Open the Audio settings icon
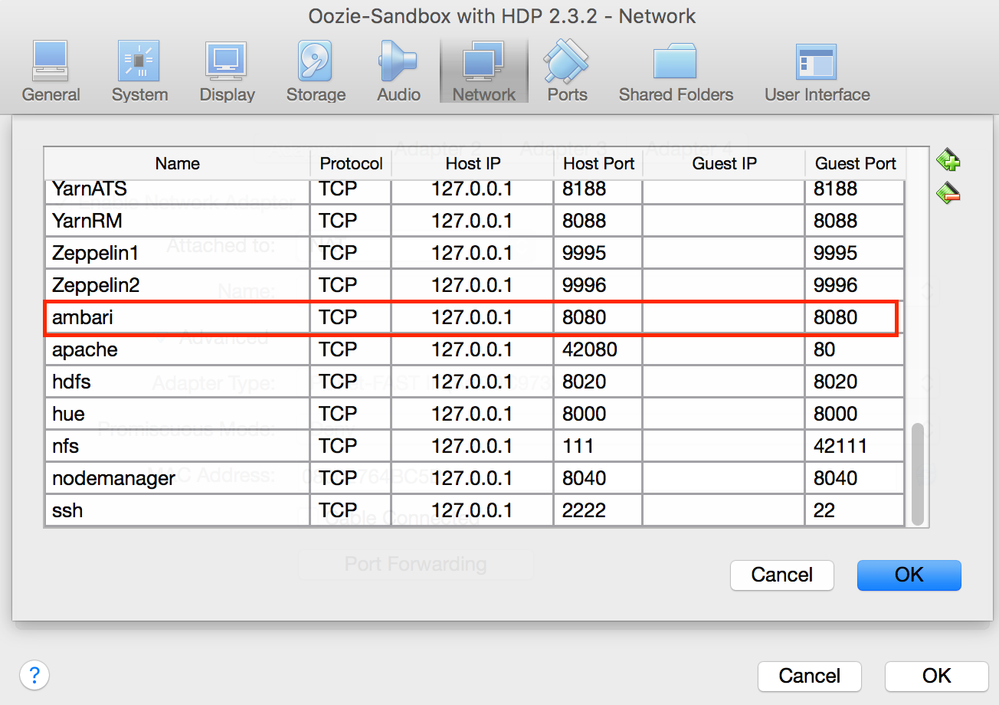999x705 pixels. 398,71
